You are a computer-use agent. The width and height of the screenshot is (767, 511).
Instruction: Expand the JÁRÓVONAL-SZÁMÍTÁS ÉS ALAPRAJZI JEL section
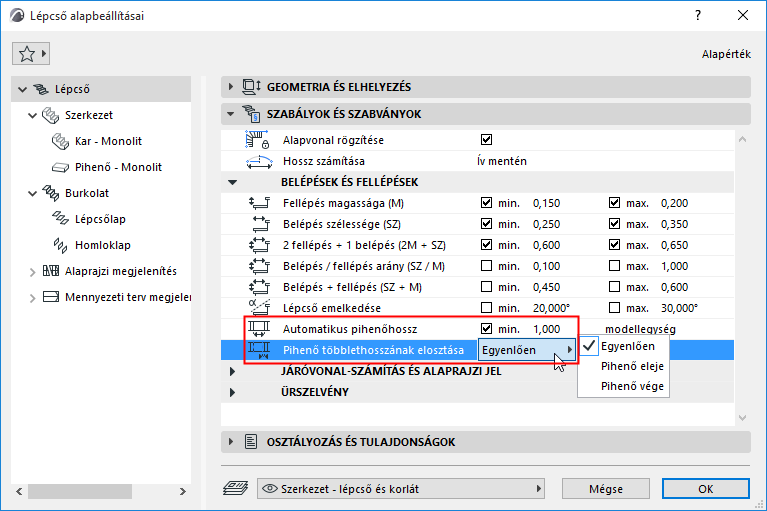(x=233, y=371)
